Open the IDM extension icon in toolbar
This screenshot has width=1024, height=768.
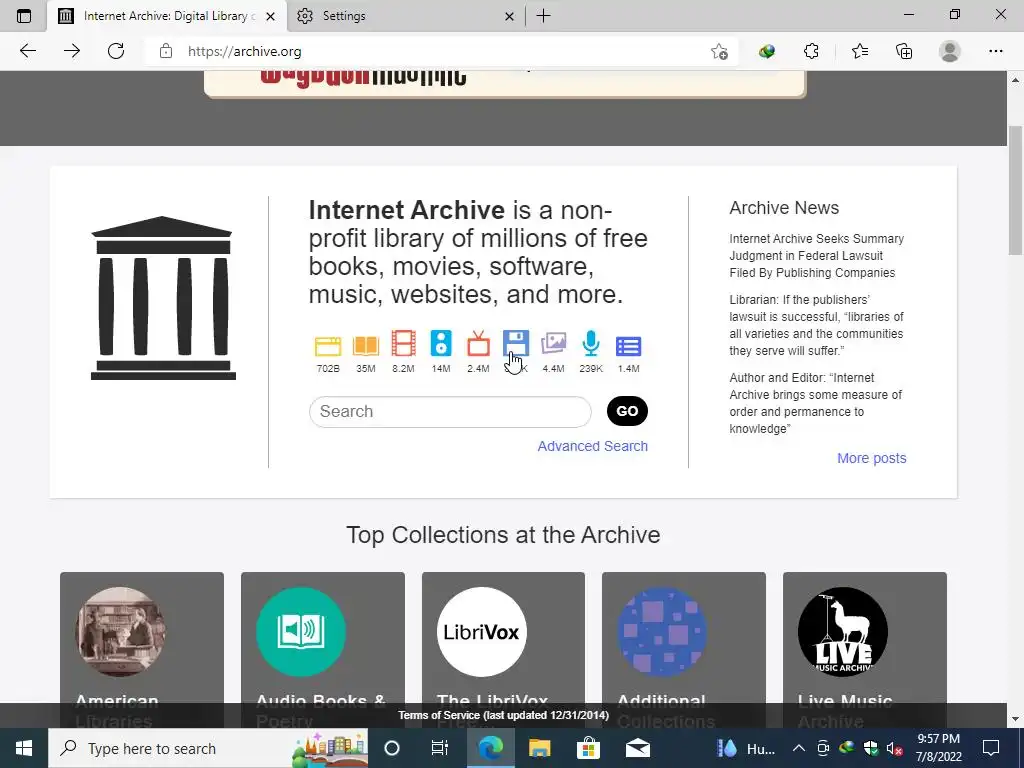[767, 51]
